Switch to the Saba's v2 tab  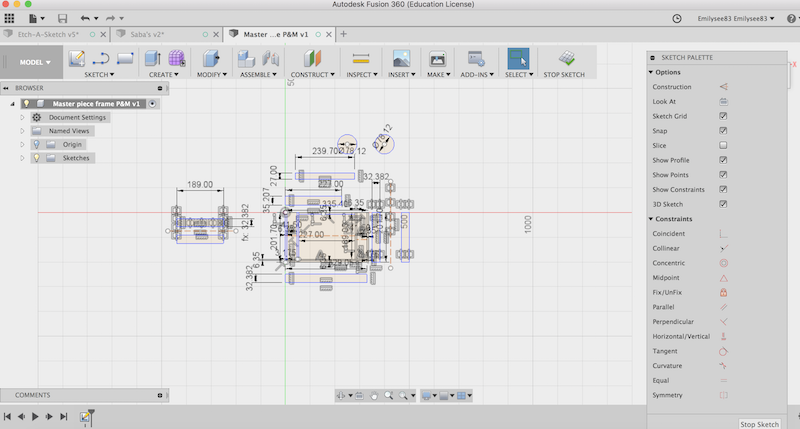click(147, 35)
